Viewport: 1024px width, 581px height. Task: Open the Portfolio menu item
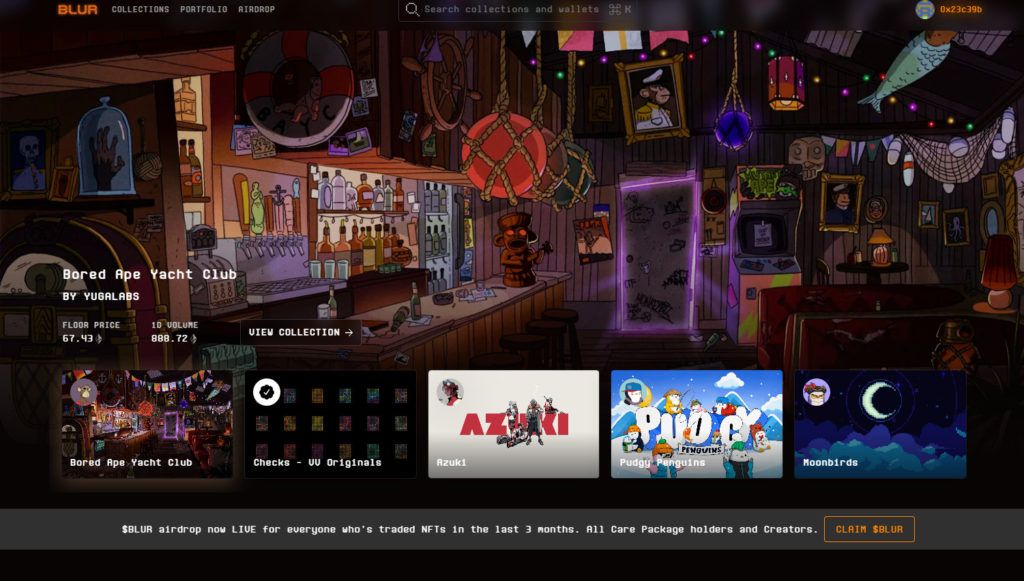tap(204, 9)
